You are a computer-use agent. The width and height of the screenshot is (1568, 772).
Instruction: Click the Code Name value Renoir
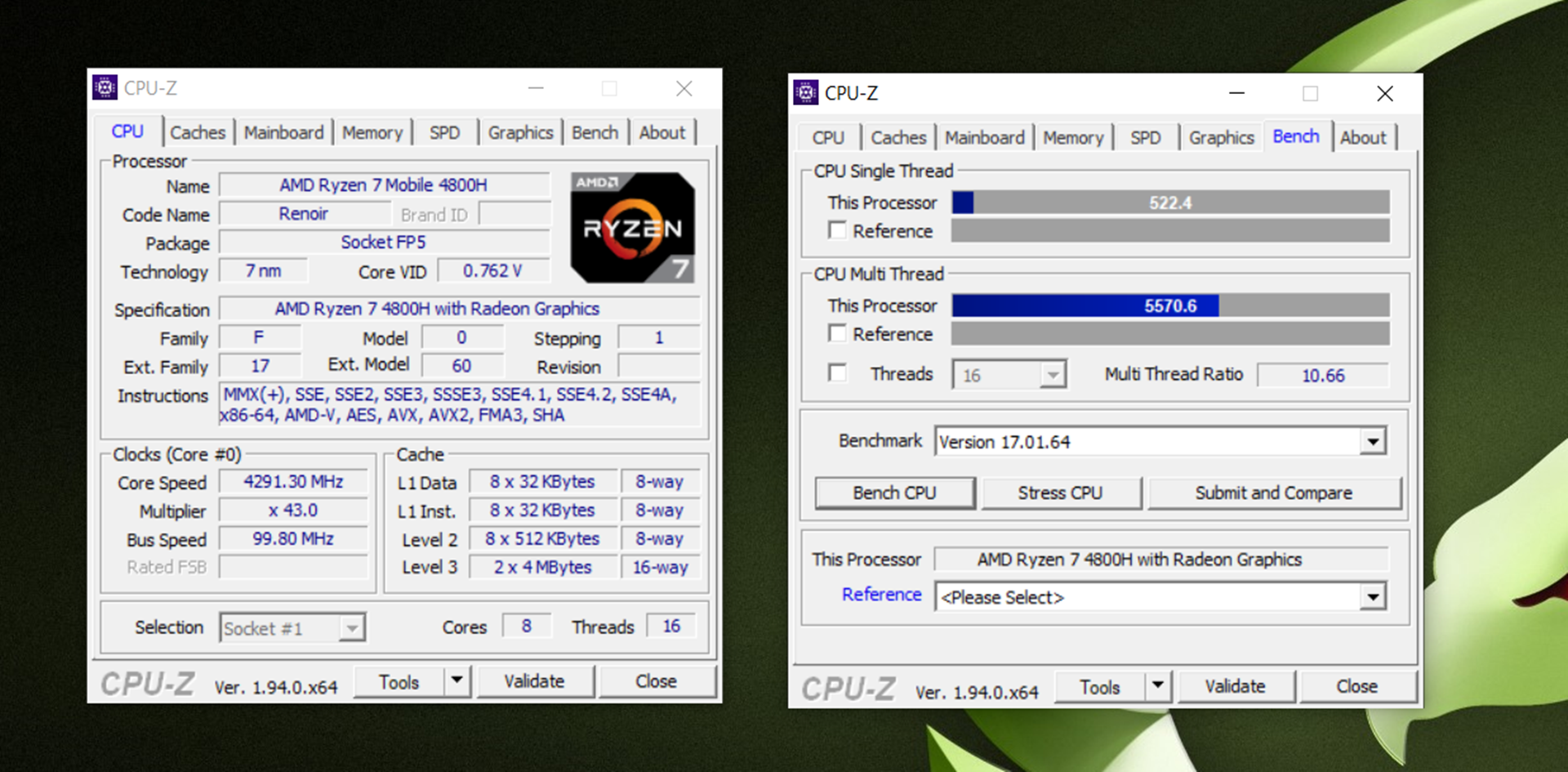click(x=304, y=214)
